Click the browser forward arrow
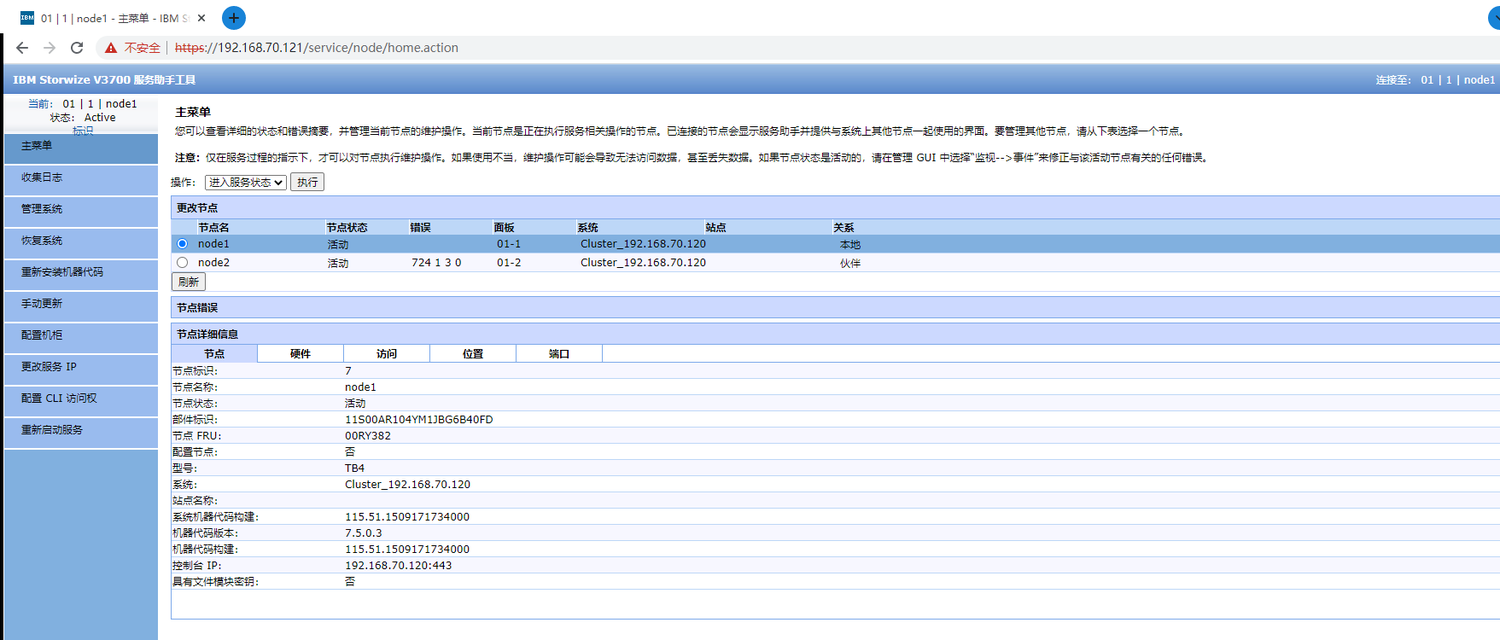This screenshot has height=640, width=1500. click(49, 48)
